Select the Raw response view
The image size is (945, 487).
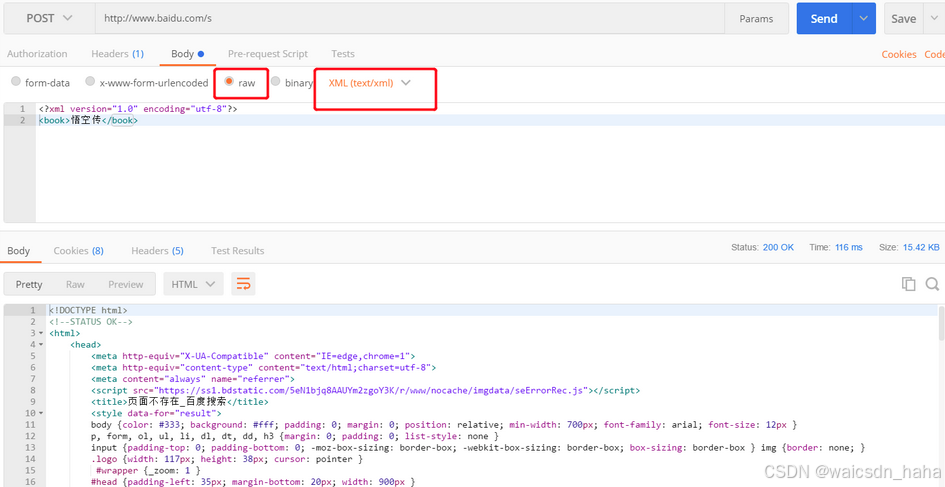[x=75, y=284]
